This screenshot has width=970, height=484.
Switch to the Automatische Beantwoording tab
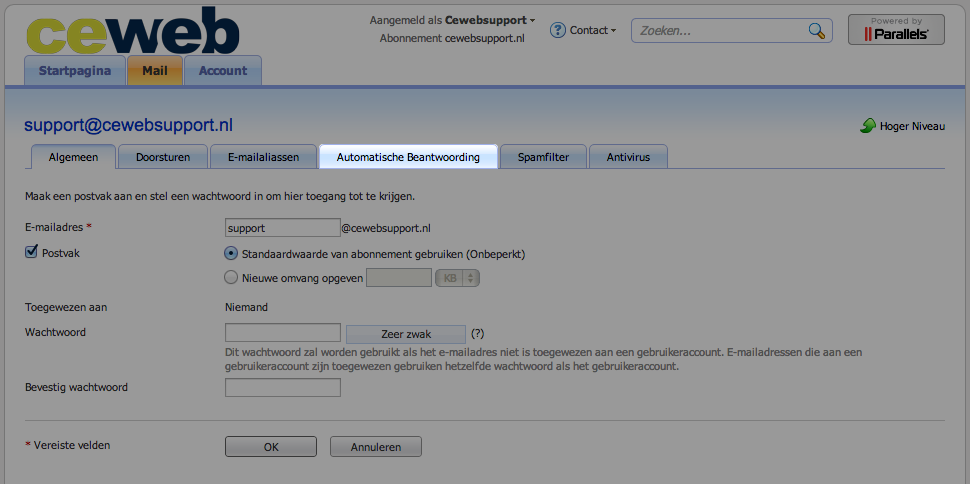[x=408, y=157]
